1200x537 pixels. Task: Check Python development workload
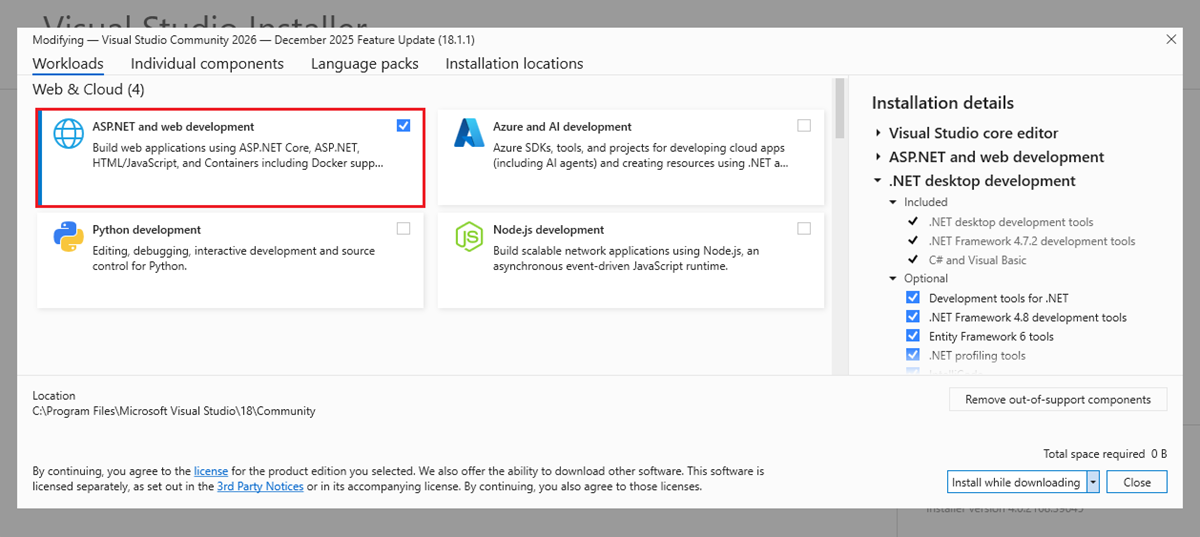(x=403, y=229)
